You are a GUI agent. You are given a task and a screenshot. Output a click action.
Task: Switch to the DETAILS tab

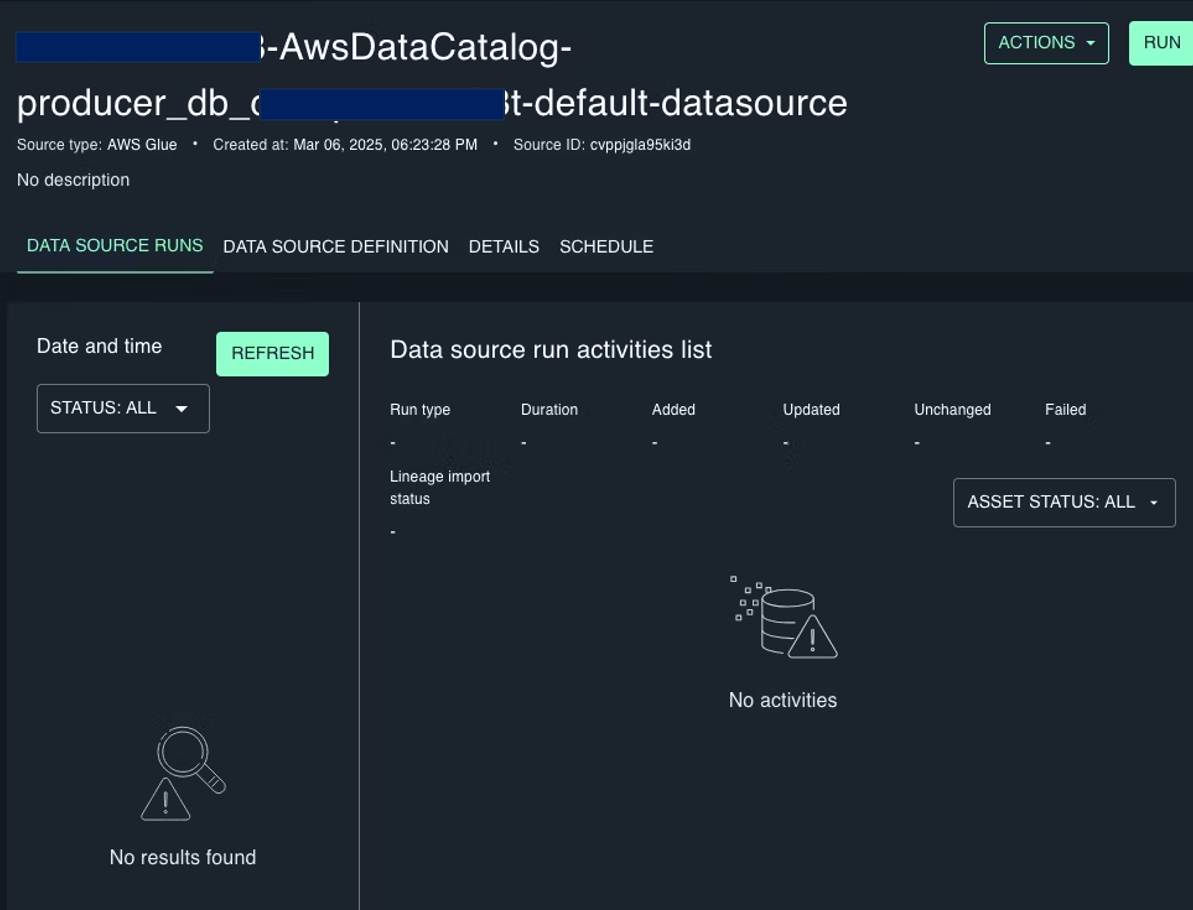click(x=504, y=247)
